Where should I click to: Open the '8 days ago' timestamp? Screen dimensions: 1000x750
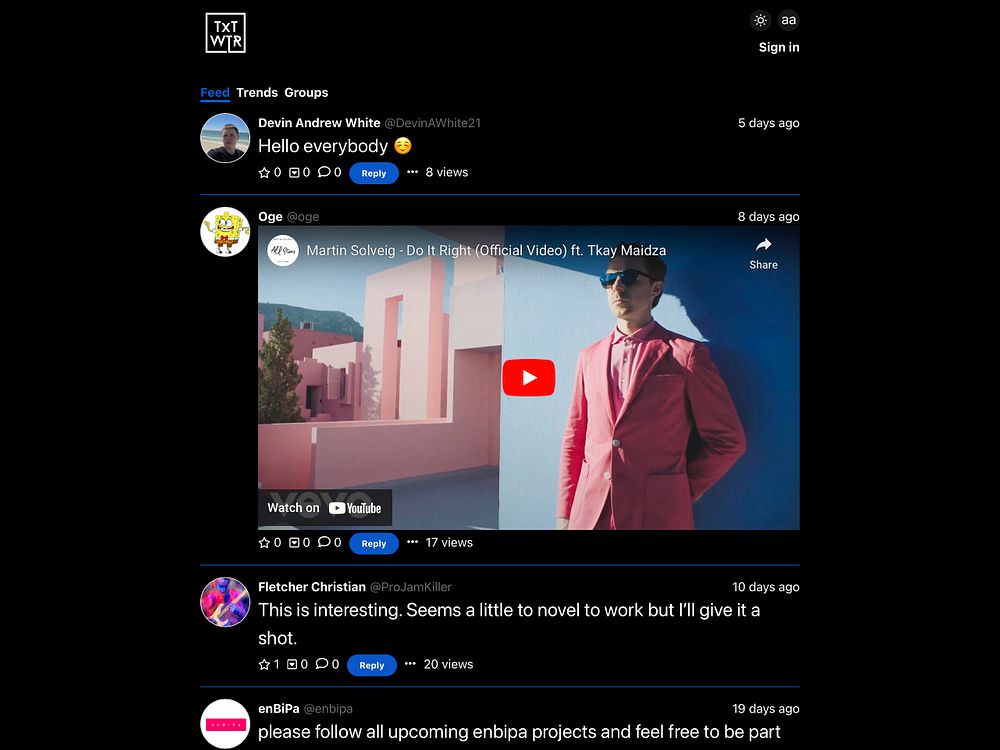click(x=768, y=217)
